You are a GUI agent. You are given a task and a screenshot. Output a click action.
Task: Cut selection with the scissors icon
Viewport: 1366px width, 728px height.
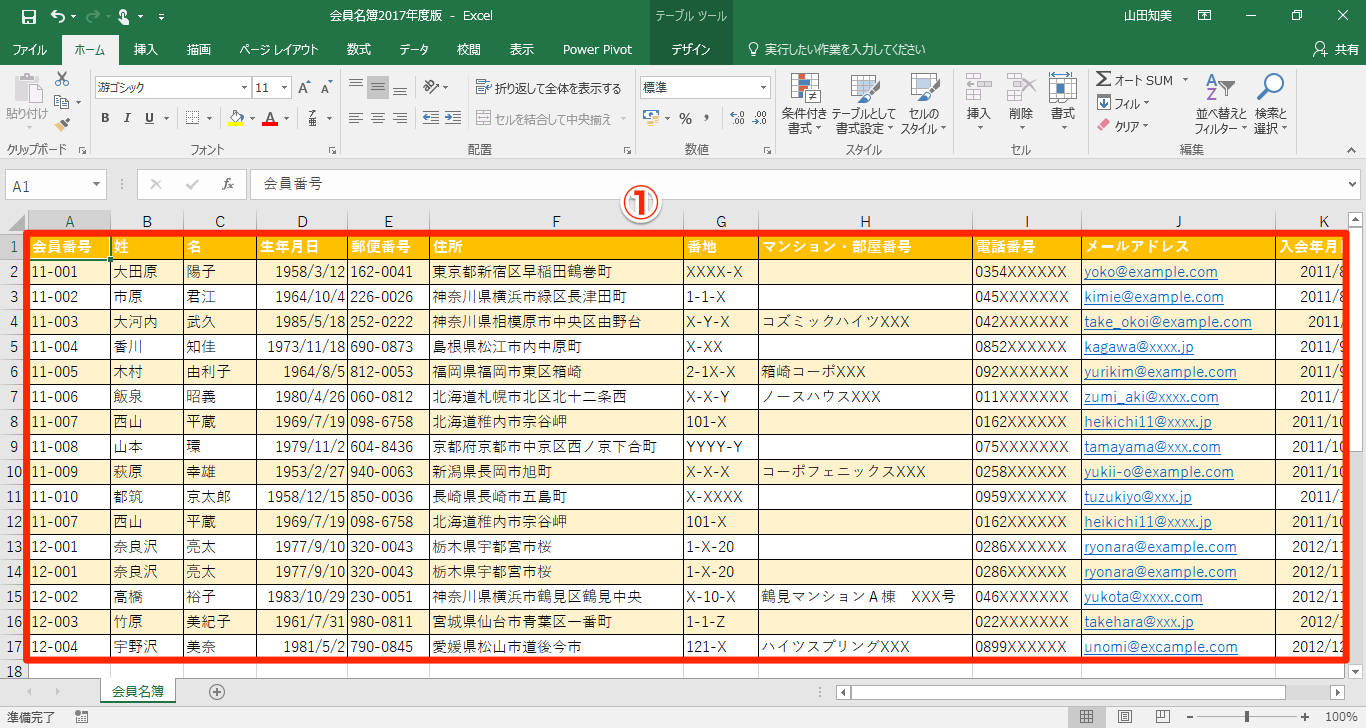pyautogui.click(x=62, y=79)
